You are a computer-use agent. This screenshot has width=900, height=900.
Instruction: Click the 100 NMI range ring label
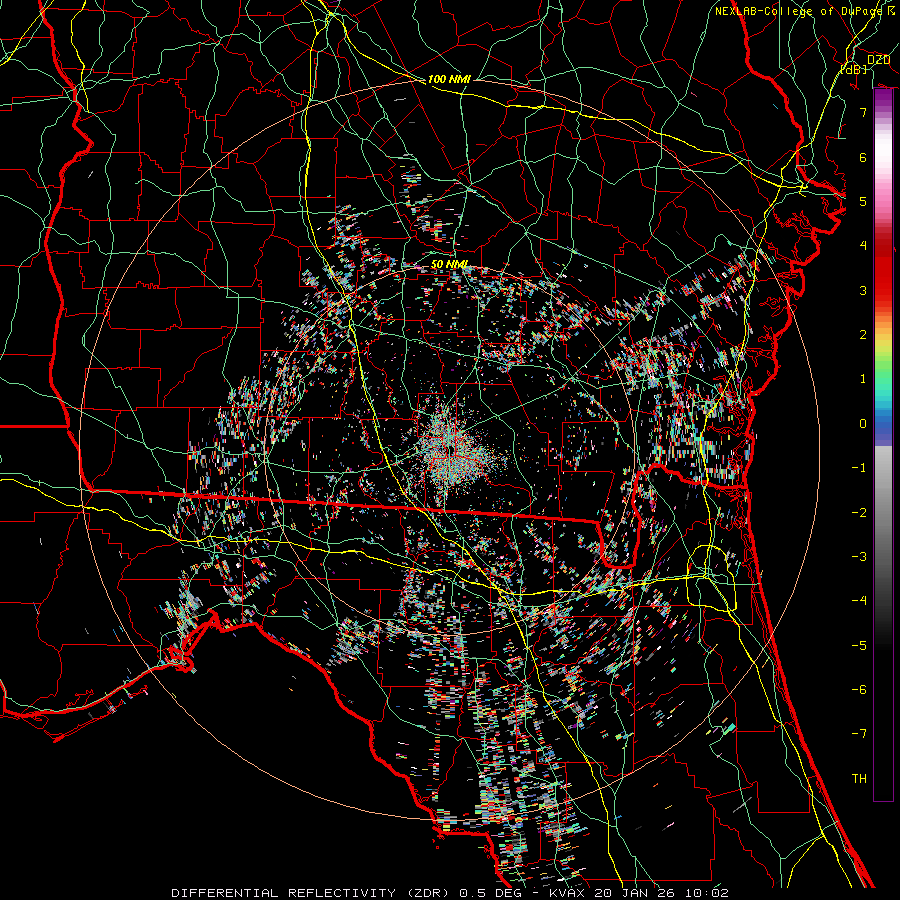coord(449,79)
